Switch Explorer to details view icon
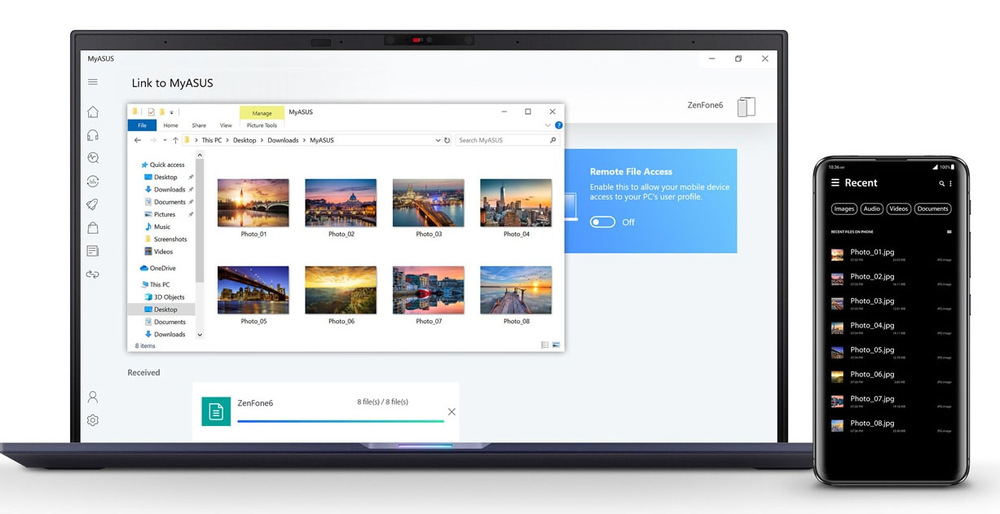Screen dimensions: 1000x514 tap(545, 345)
